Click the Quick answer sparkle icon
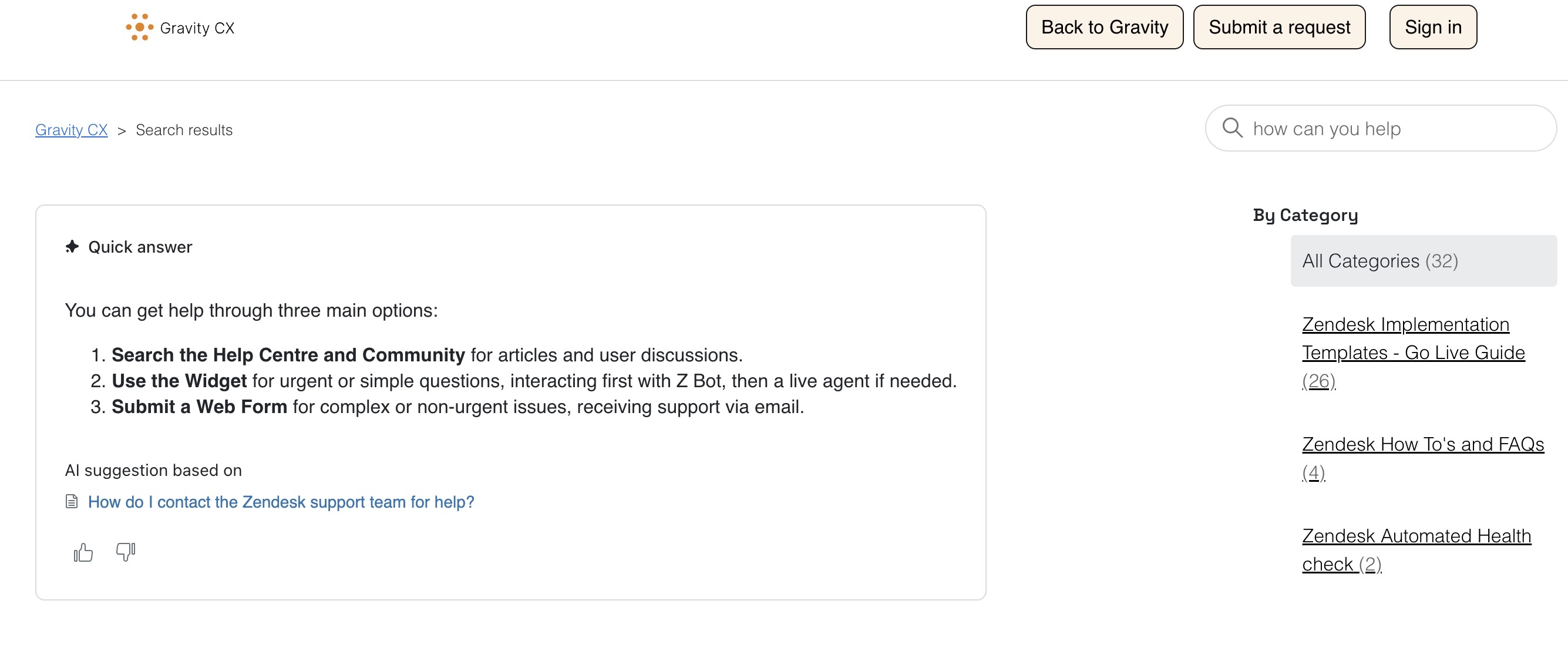Screen dimensions: 1568x671 pyautogui.click(x=72, y=247)
